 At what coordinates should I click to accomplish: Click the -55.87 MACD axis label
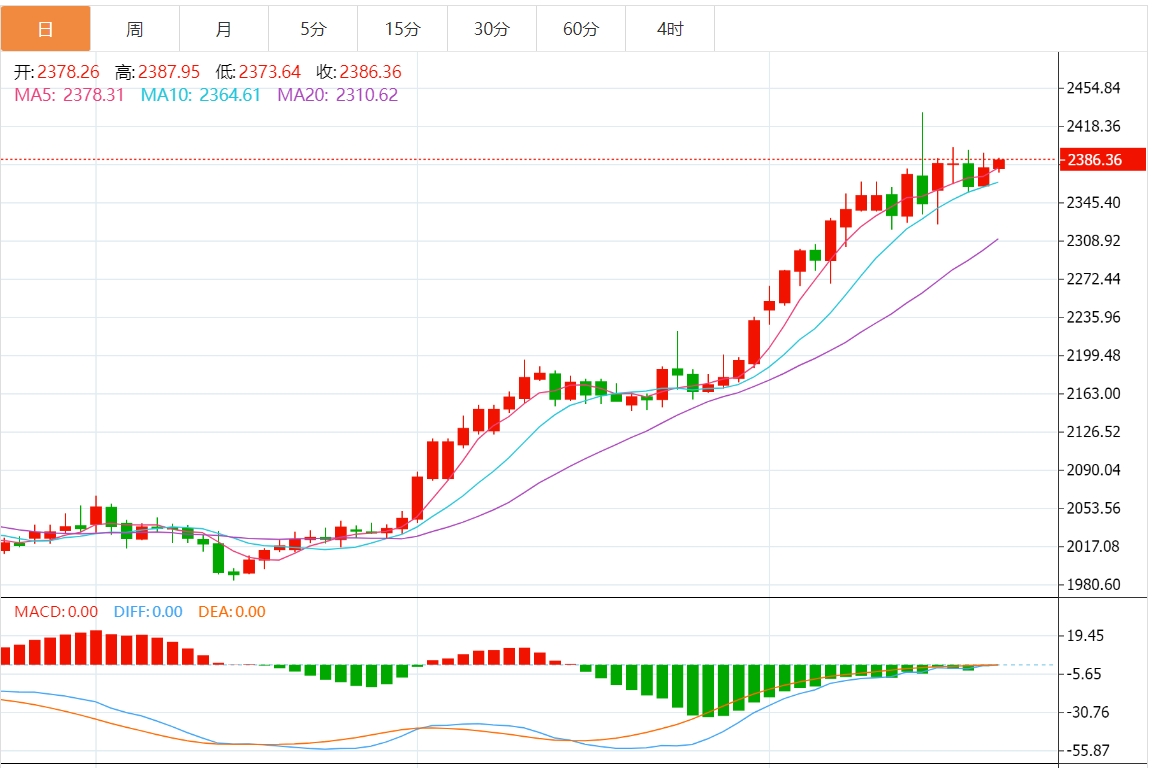click(x=1088, y=751)
